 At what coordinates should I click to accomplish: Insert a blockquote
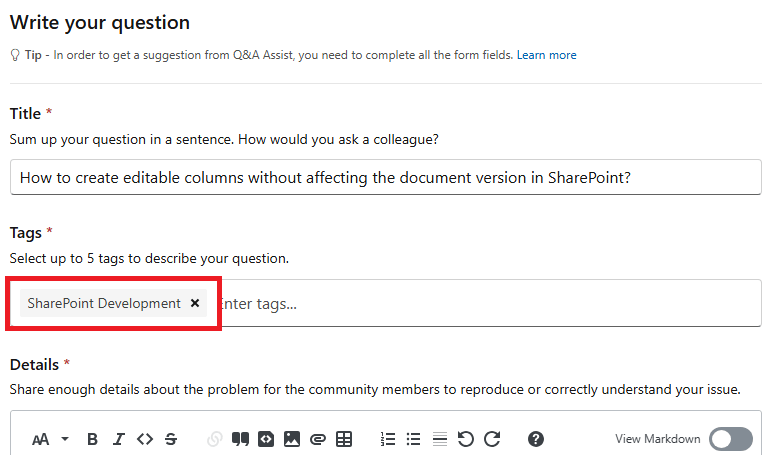pos(240,439)
